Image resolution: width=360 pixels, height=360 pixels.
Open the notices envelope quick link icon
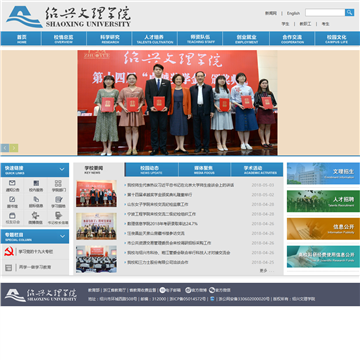click(x=12, y=183)
